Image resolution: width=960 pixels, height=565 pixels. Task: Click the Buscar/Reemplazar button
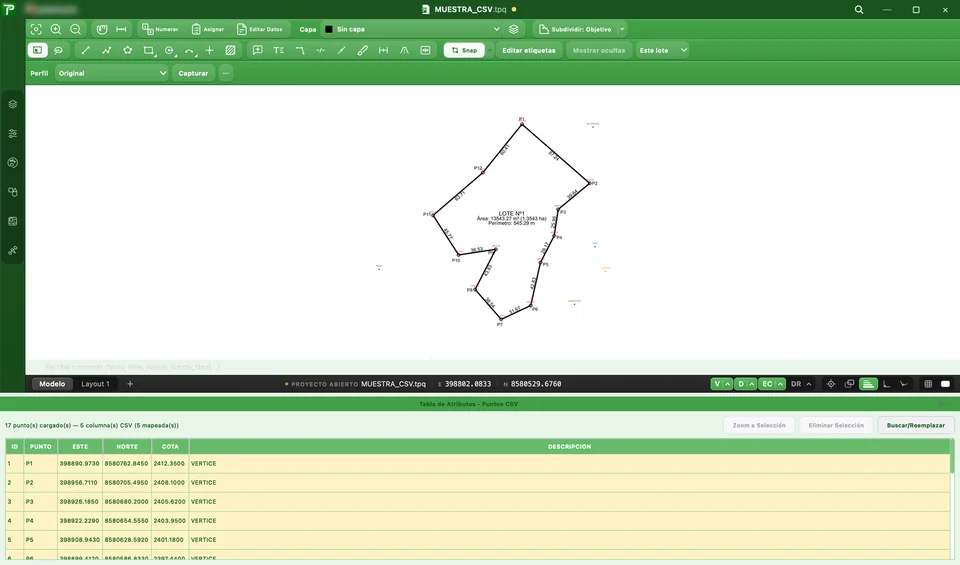(x=916, y=425)
